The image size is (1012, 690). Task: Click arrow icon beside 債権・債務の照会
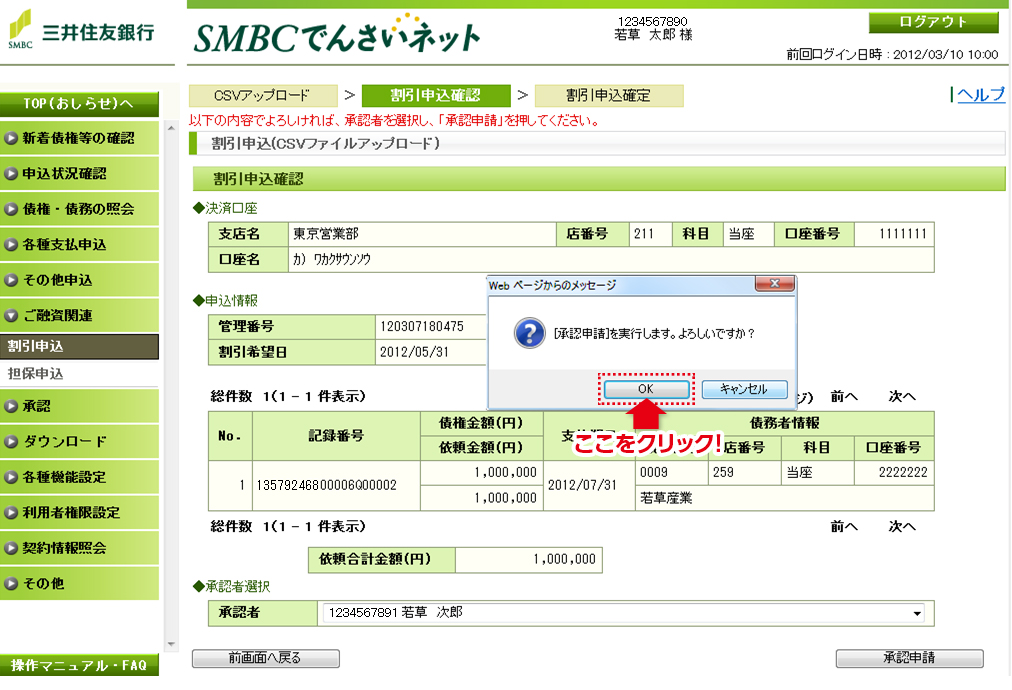[x=10, y=209]
